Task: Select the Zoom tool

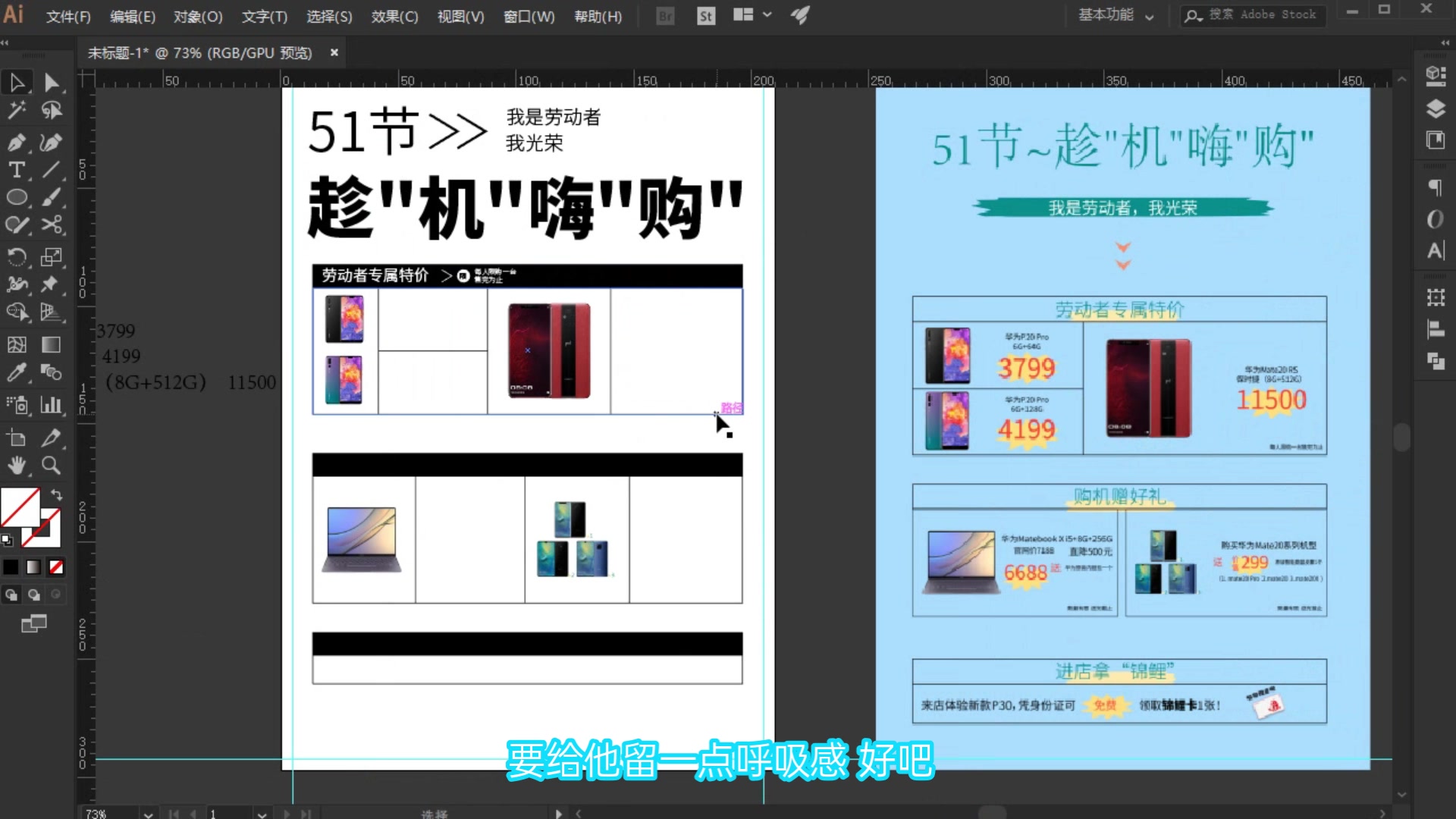Action: coord(51,465)
